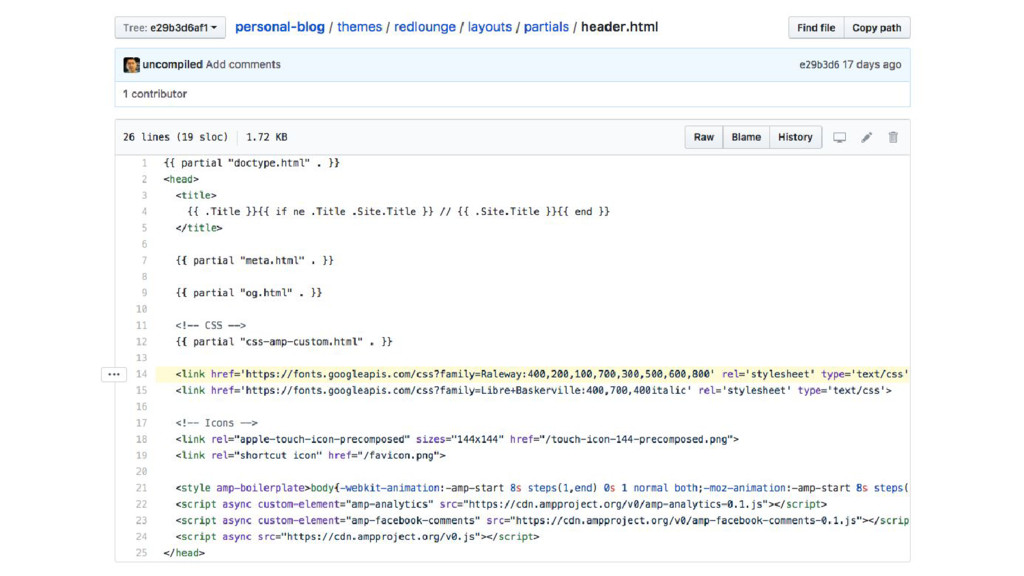Open the line 14 ellipsis menu

tap(114, 374)
